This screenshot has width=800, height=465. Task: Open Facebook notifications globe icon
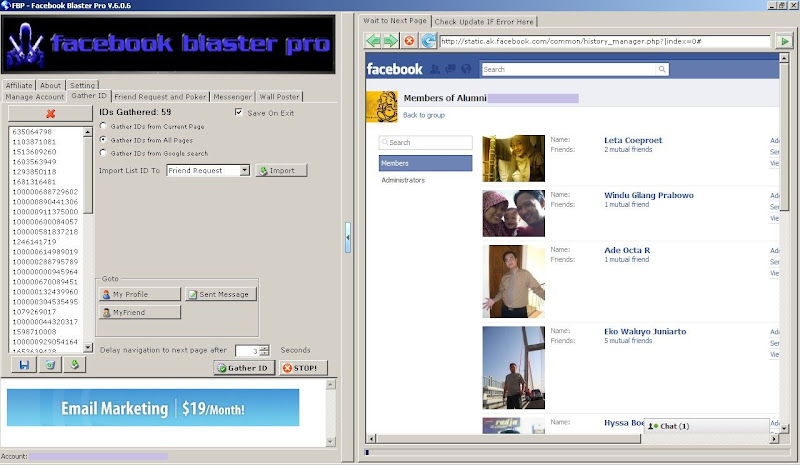(x=466, y=69)
